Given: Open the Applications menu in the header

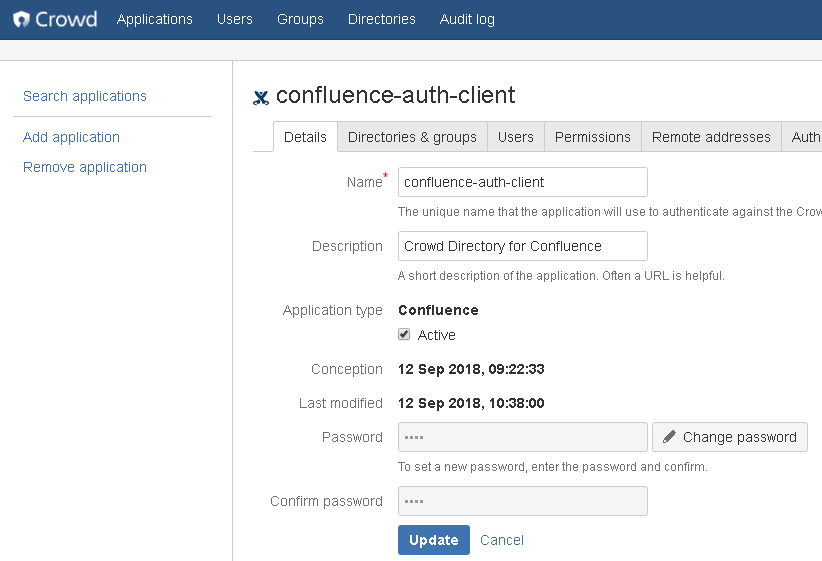Looking at the screenshot, I should pos(155,19).
